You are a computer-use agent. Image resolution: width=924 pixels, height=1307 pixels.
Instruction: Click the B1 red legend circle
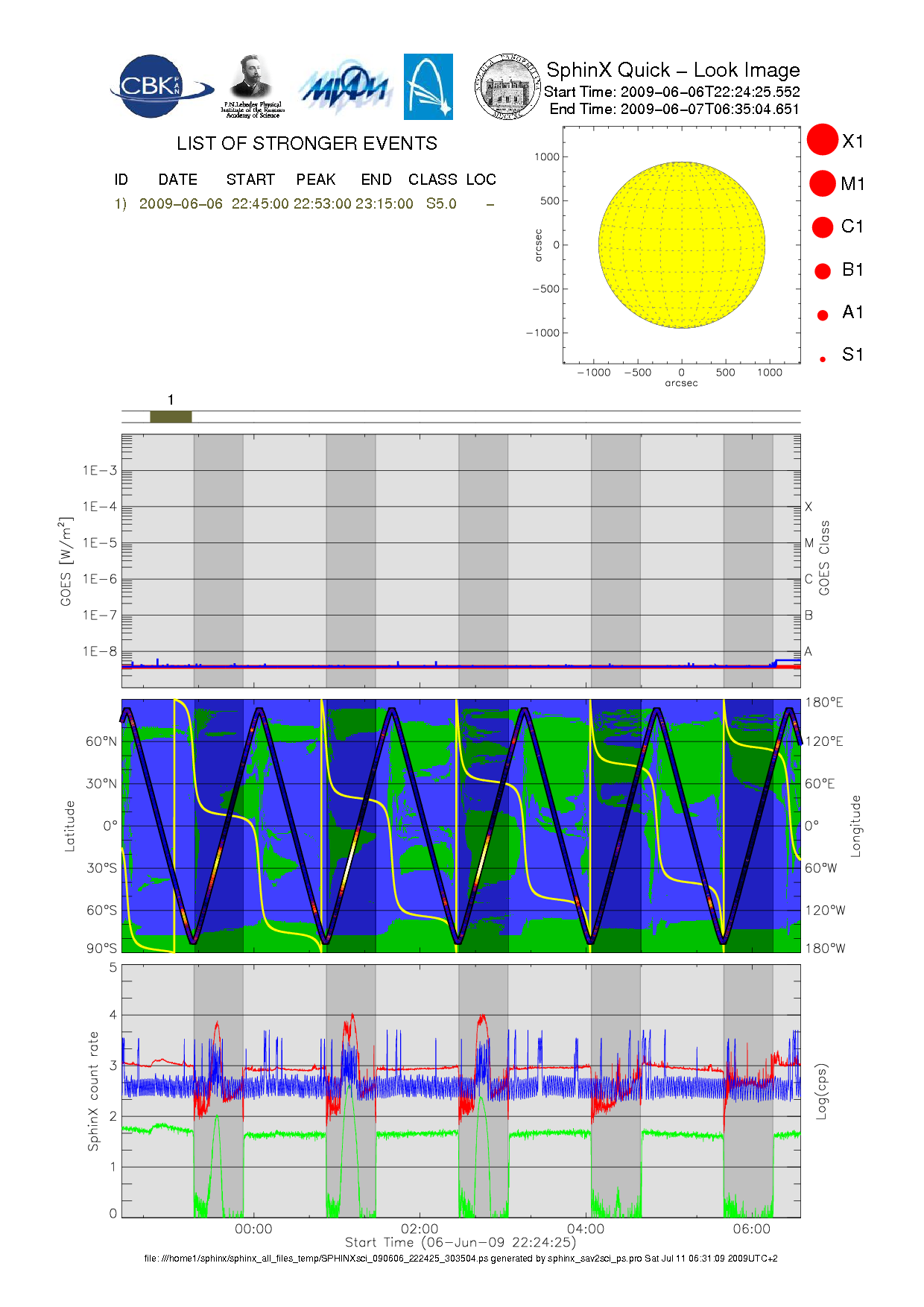pos(823,271)
